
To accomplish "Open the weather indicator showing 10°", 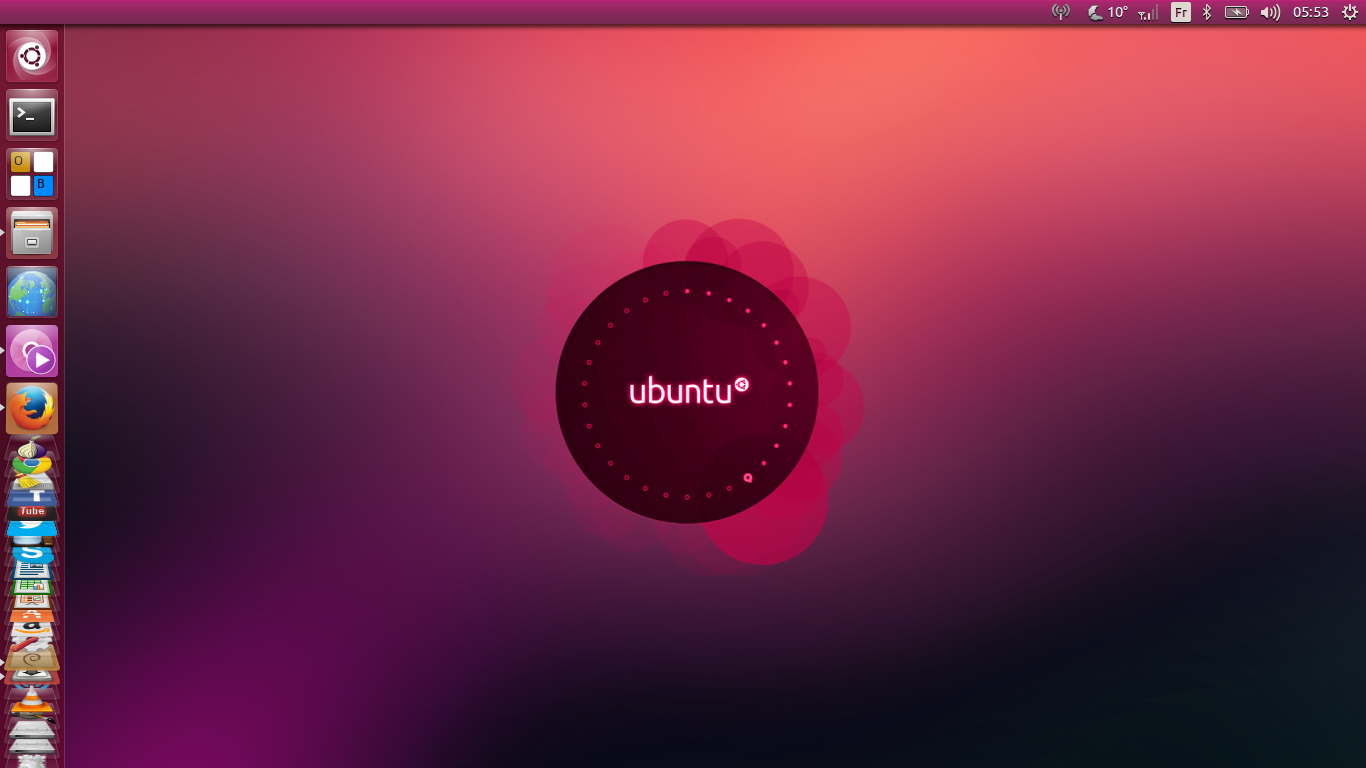I will pos(1108,12).
